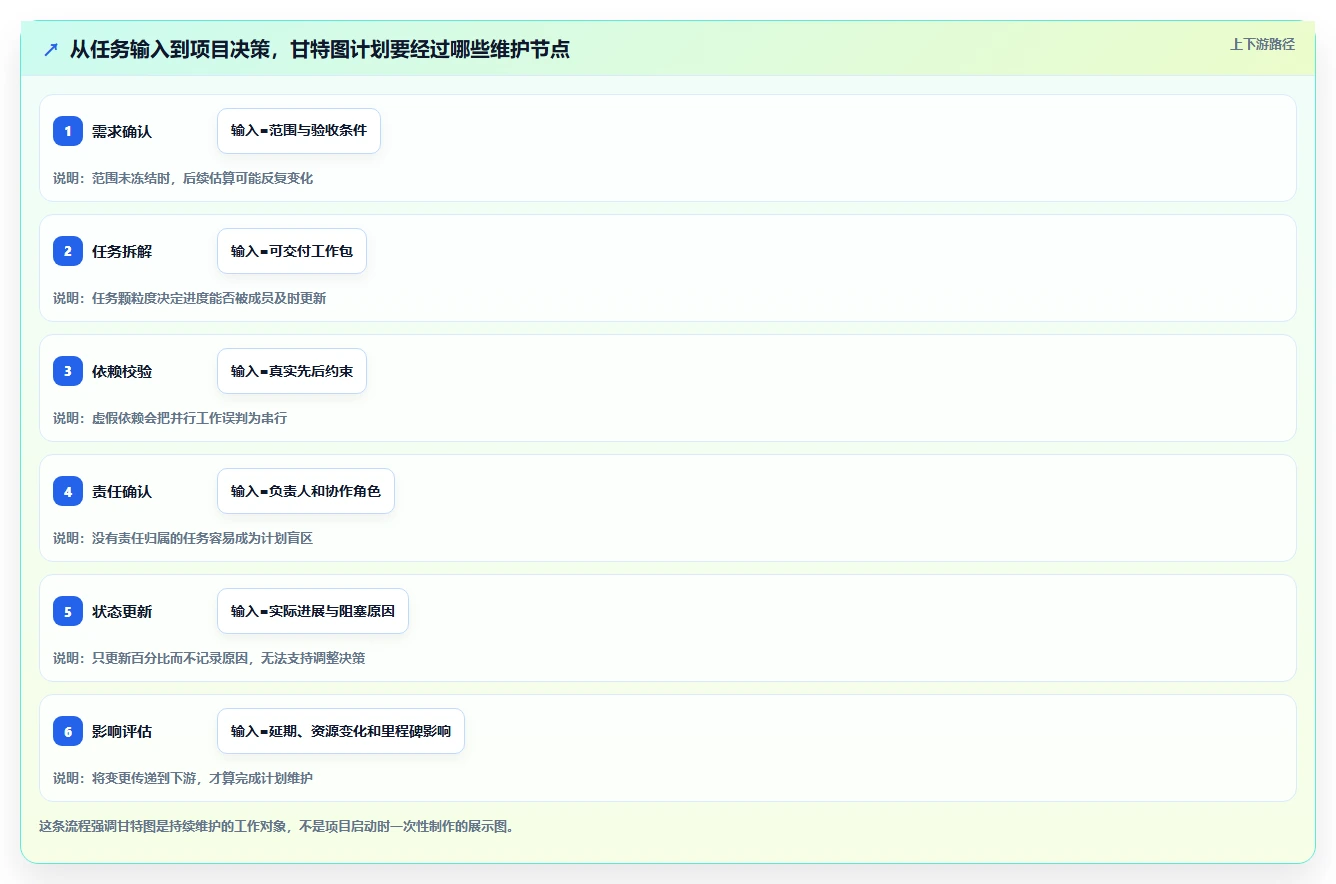Click the note 虚假依赖会把并行工作误判为串行
This screenshot has width=1336, height=884.
click(x=190, y=418)
